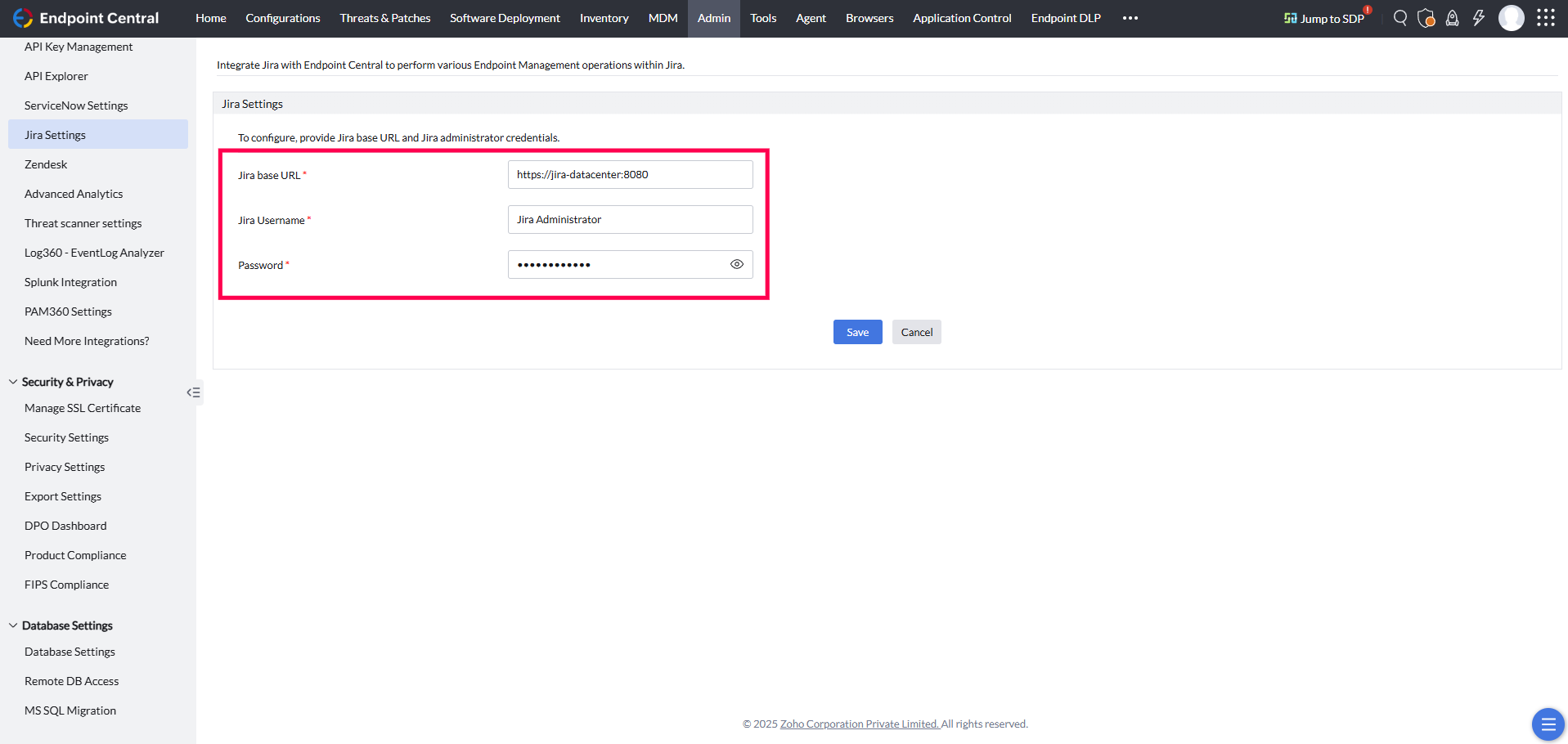Click Need More Integrations?
The image size is (1568, 744).
(87, 341)
